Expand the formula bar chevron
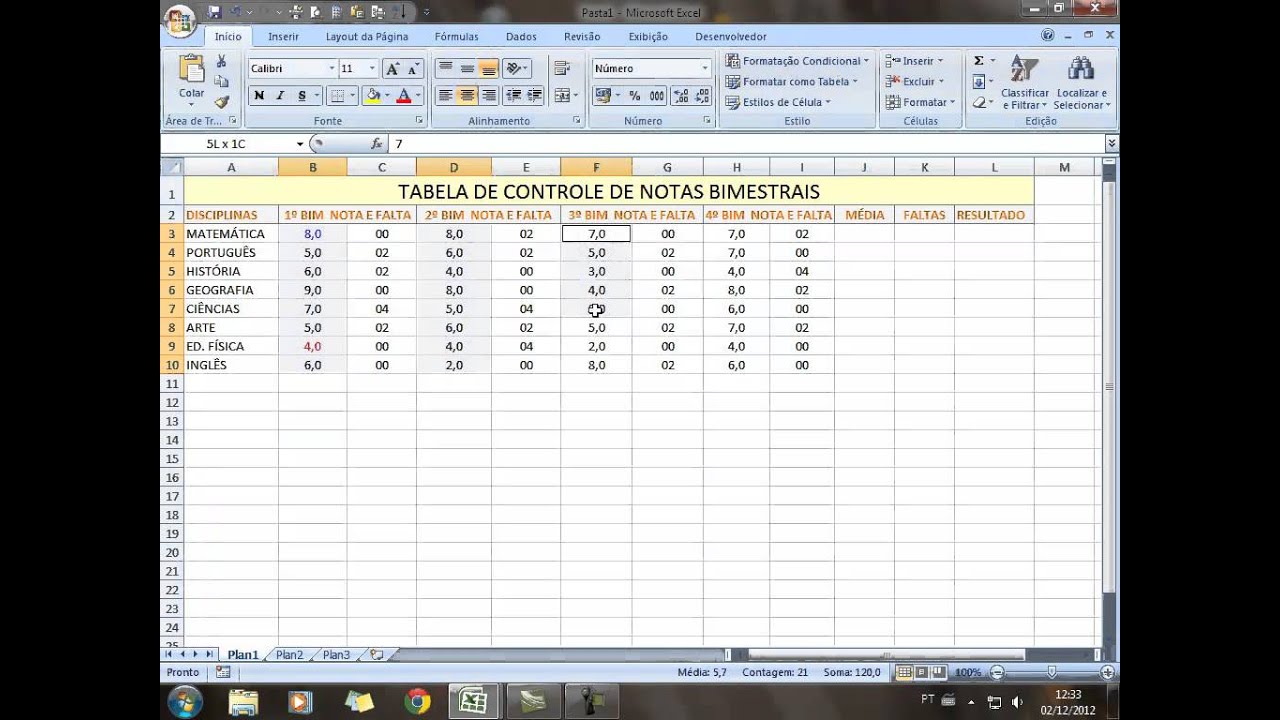Viewport: 1280px width, 720px height. pos(1111,144)
